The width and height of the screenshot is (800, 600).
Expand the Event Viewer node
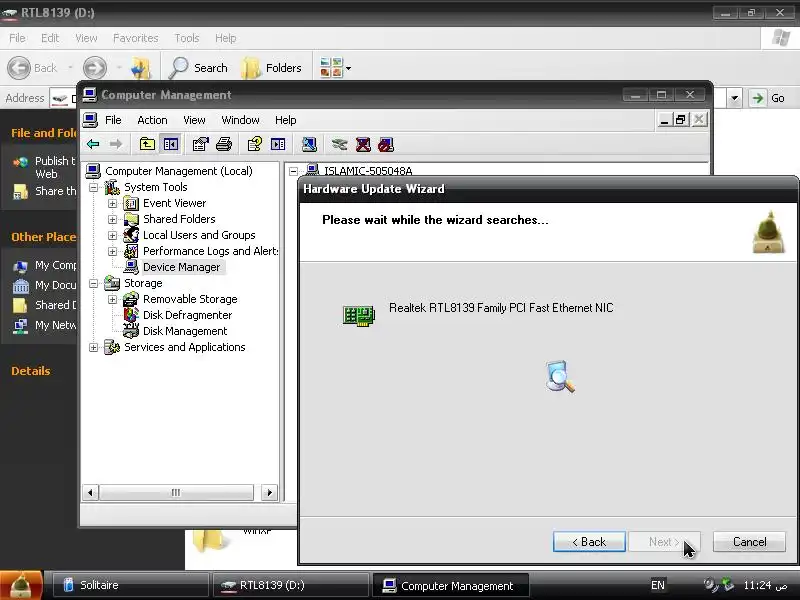(112, 204)
